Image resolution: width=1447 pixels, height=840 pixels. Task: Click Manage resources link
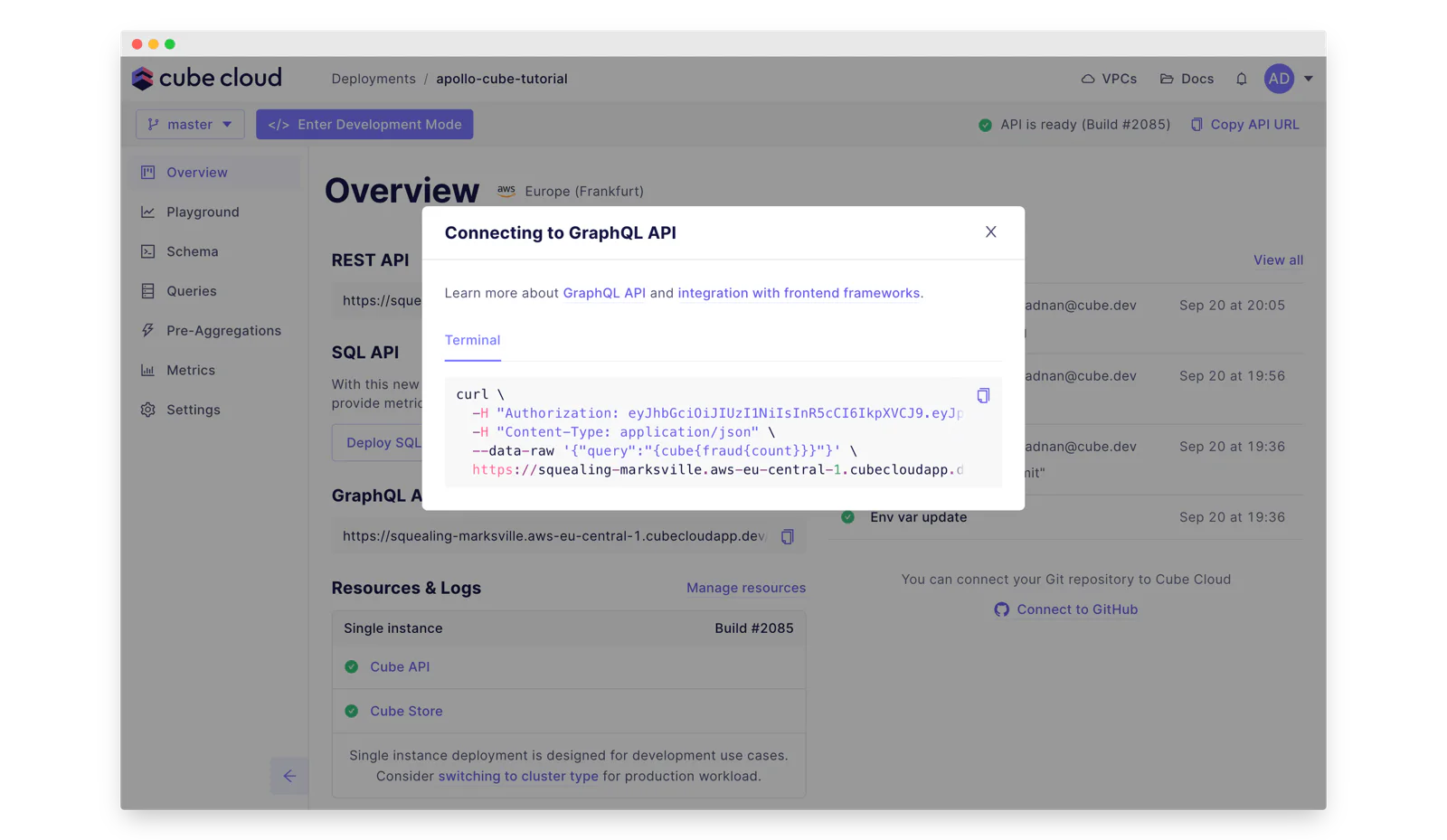746,588
